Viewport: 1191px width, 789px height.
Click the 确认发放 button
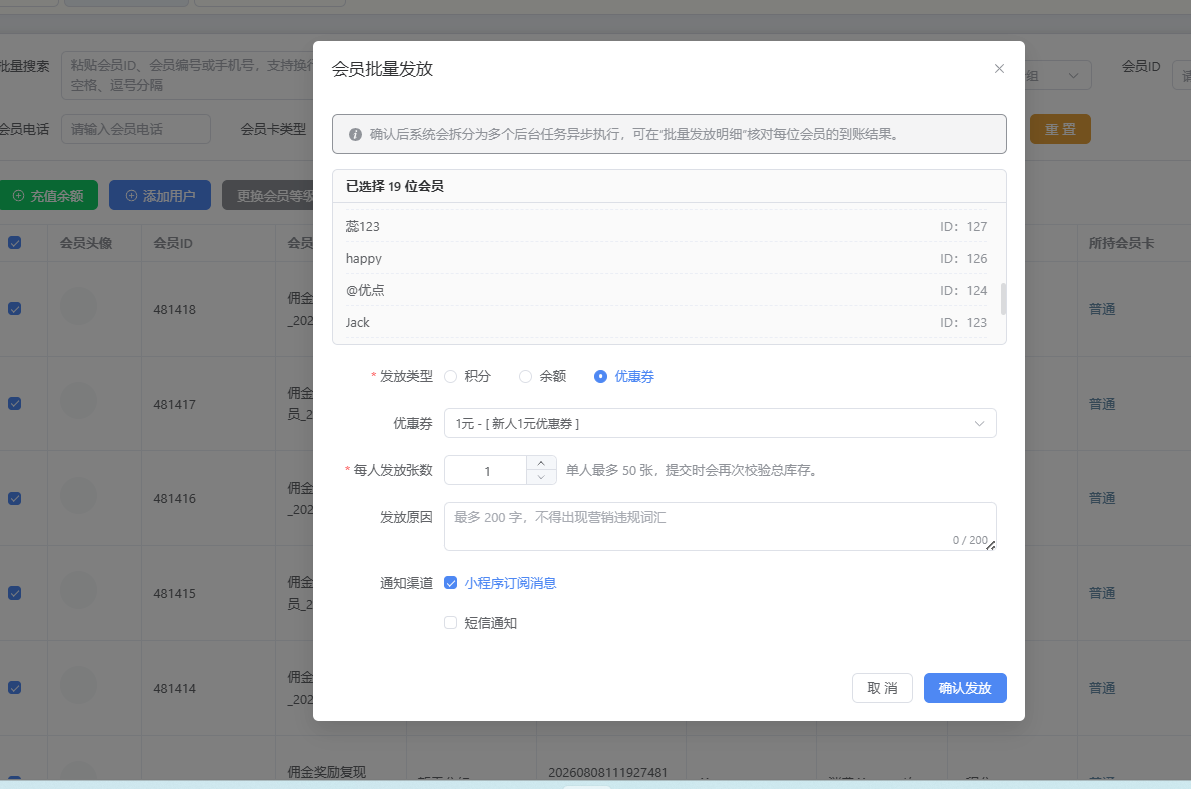[965, 688]
